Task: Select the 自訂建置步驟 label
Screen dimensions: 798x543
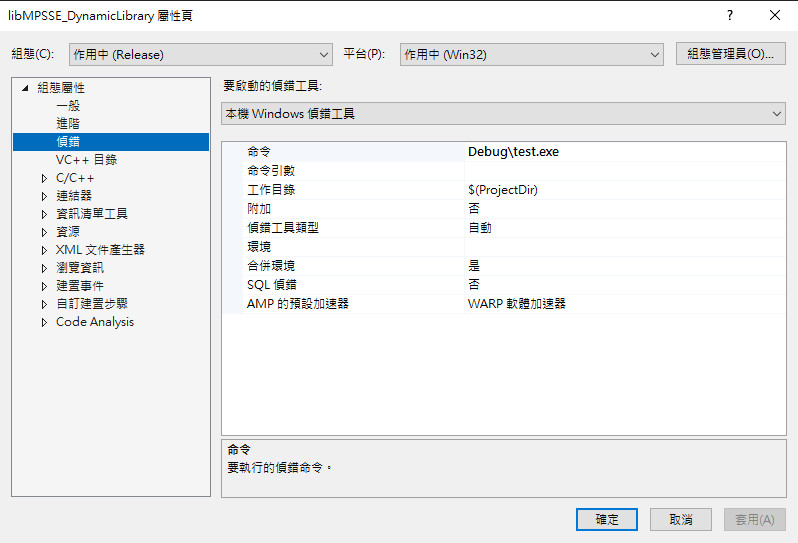Action: pos(92,304)
